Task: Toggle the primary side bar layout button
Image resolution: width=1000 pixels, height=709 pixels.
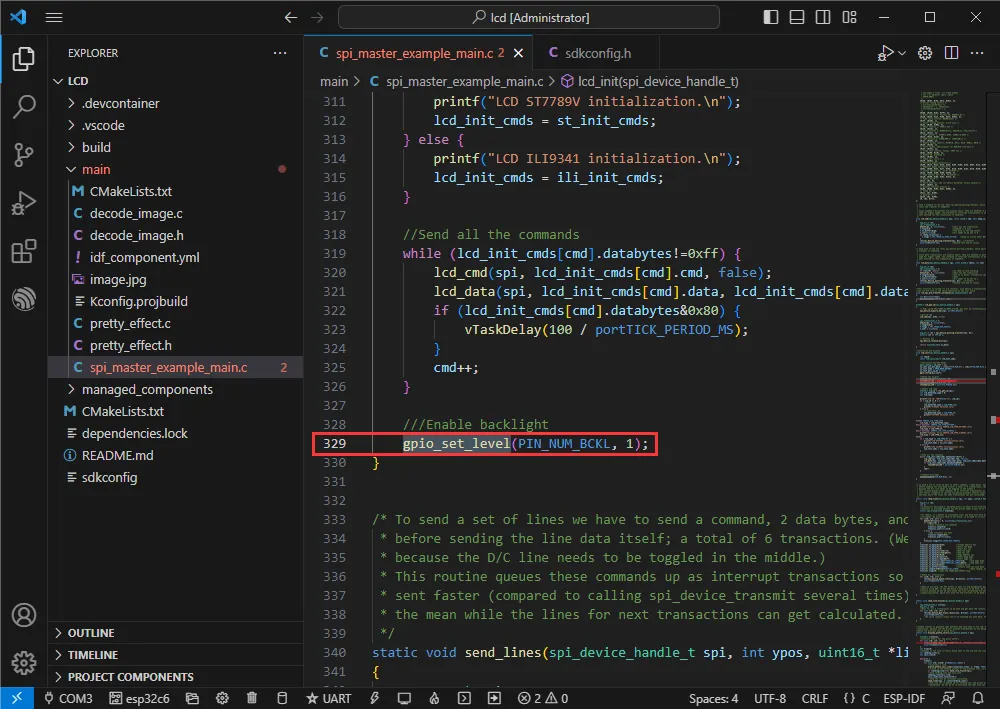Action: 771,18
